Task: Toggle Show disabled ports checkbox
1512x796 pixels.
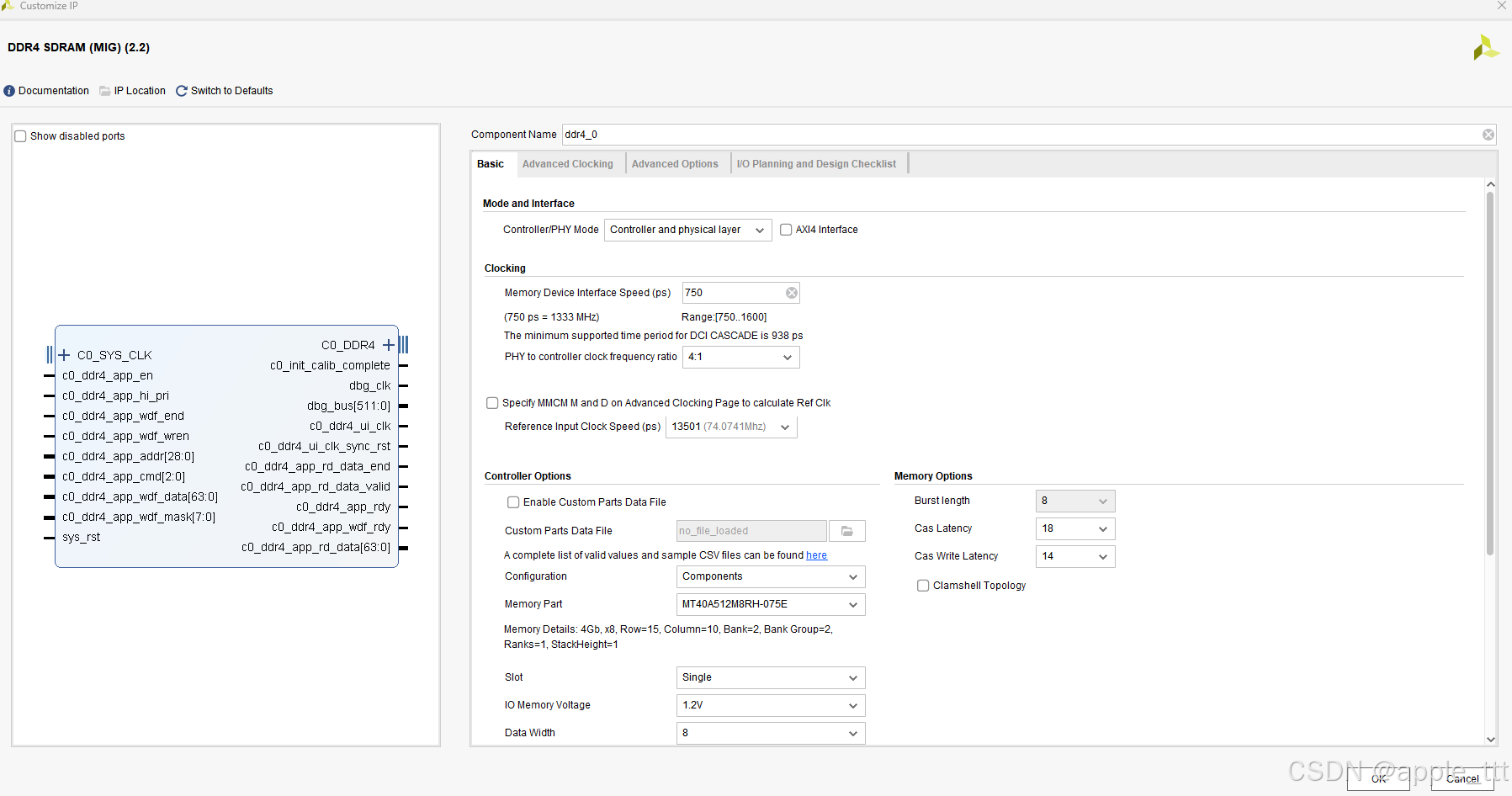Action: point(21,136)
